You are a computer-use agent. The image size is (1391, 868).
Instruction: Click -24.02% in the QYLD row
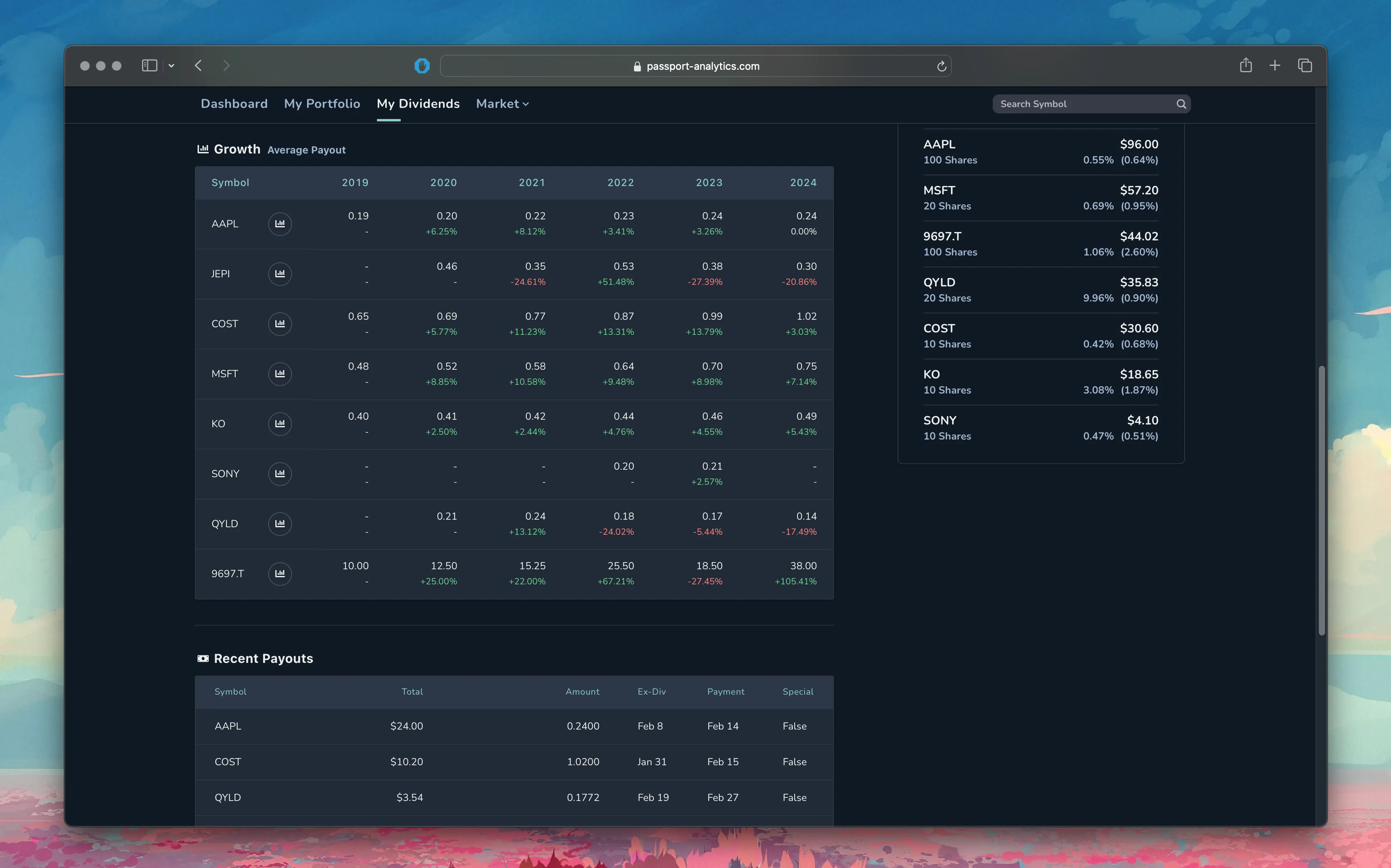click(617, 532)
